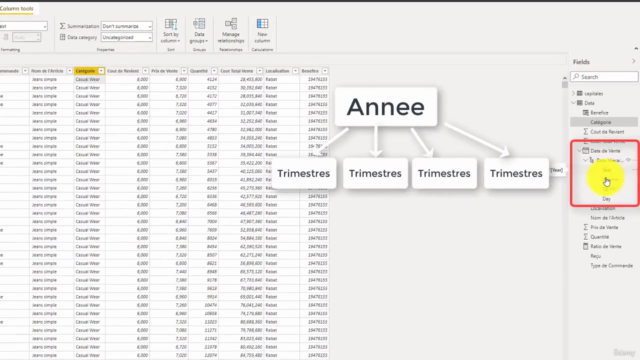The width and height of the screenshot is (640, 360).
Task: Click the sigma icon for Quantité
Action: (586, 237)
